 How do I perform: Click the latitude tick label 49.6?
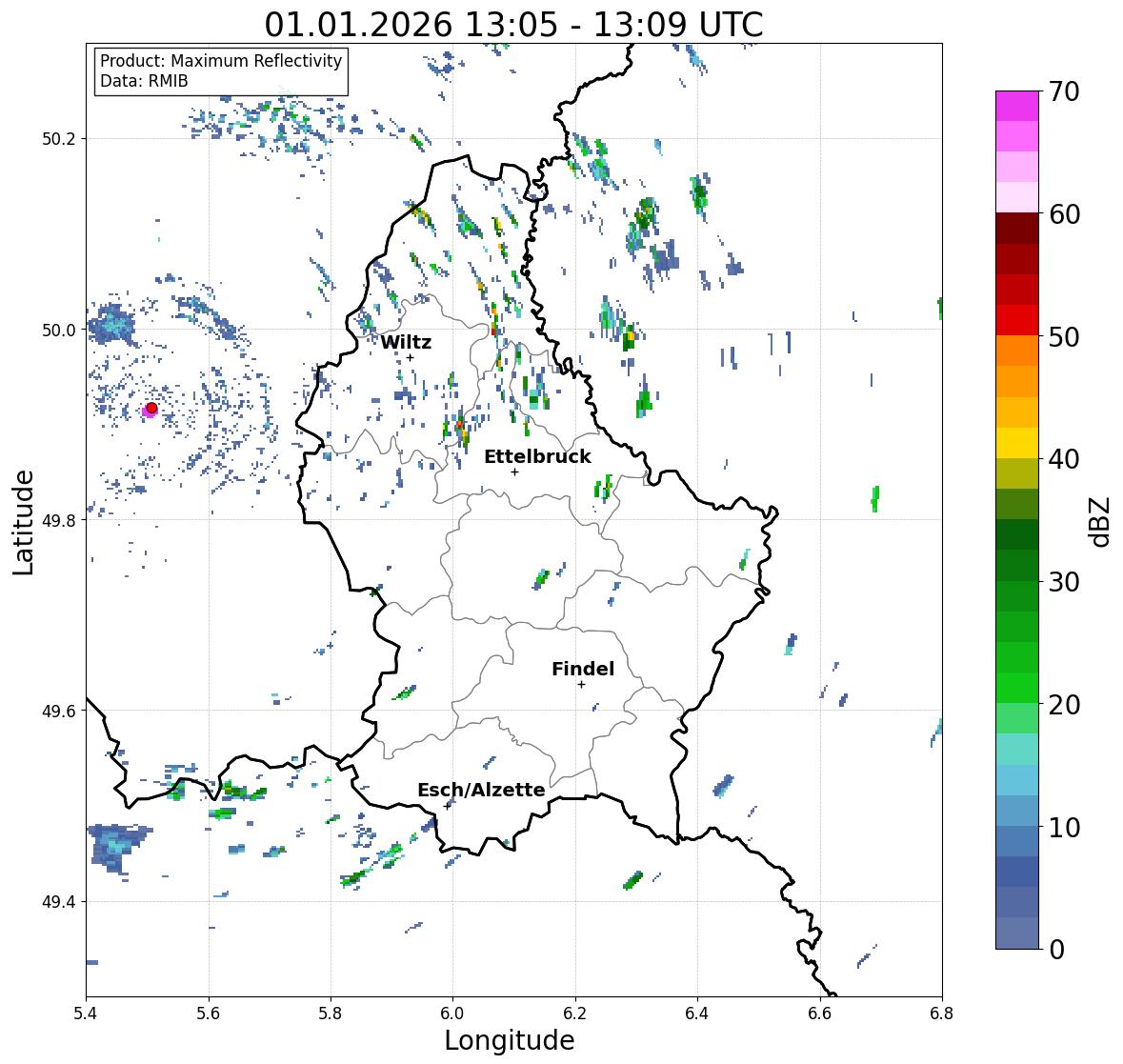[58, 711]
